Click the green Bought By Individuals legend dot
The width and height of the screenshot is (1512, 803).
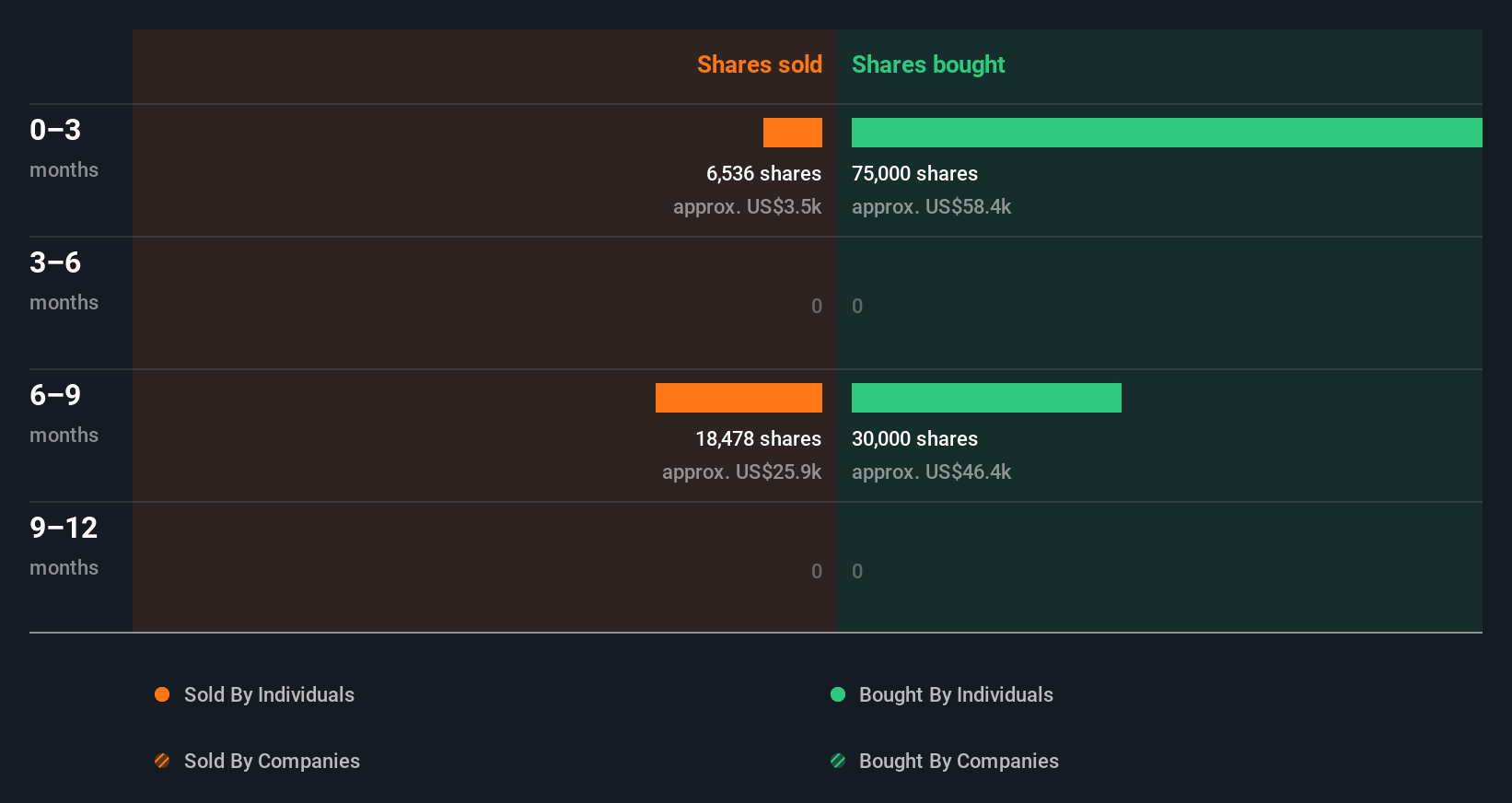point(838,694)
